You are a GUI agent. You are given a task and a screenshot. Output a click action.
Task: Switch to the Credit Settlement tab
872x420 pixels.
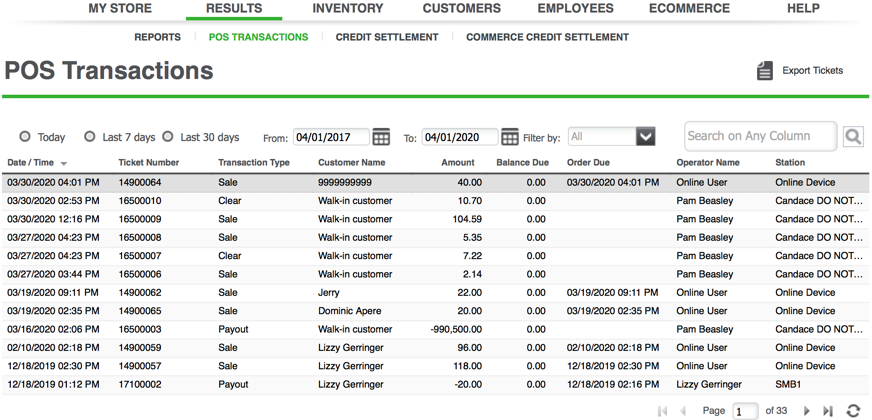click(x=387, y=37)
